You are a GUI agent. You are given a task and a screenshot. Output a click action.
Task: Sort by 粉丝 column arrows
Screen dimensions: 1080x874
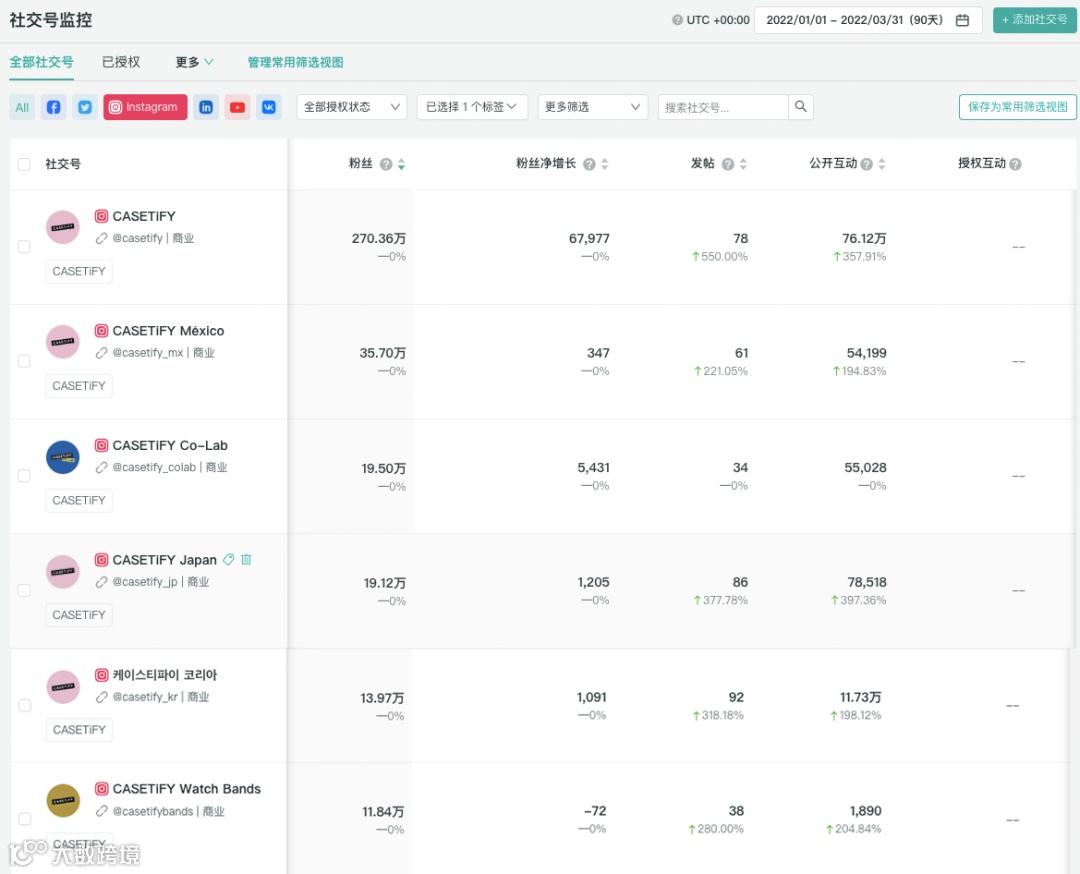[x=402, y=164]
